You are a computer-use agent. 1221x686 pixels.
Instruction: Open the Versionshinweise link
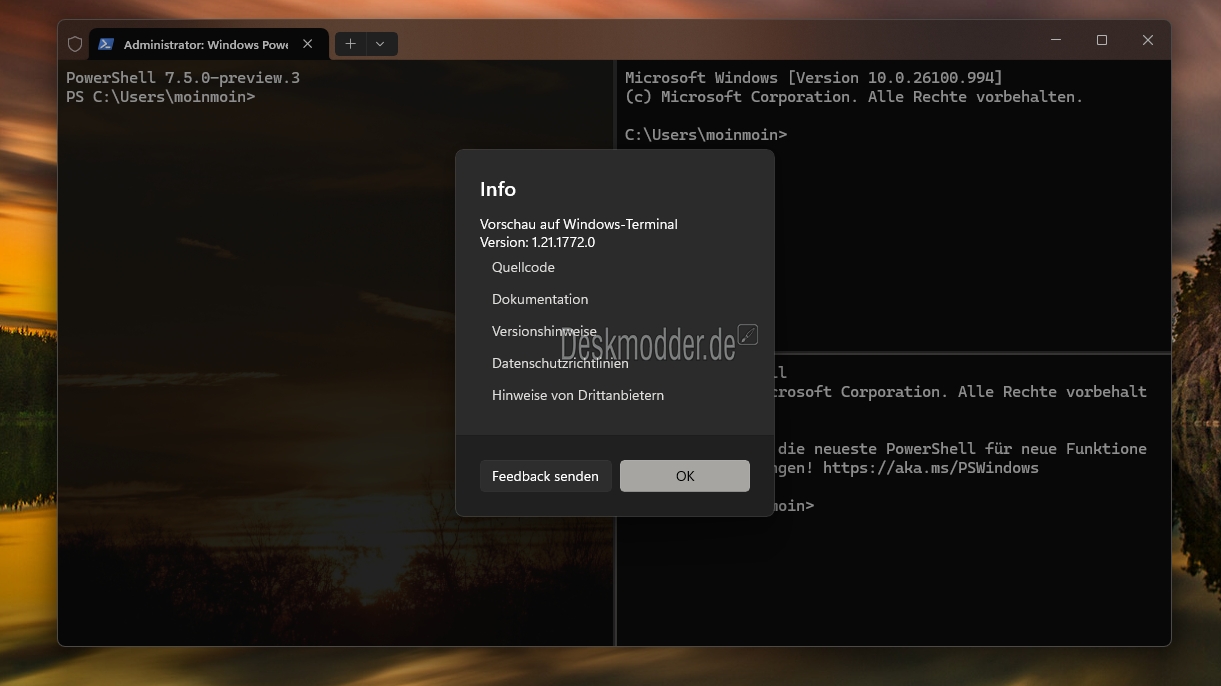pyautogui.click(x=544, y=331)
